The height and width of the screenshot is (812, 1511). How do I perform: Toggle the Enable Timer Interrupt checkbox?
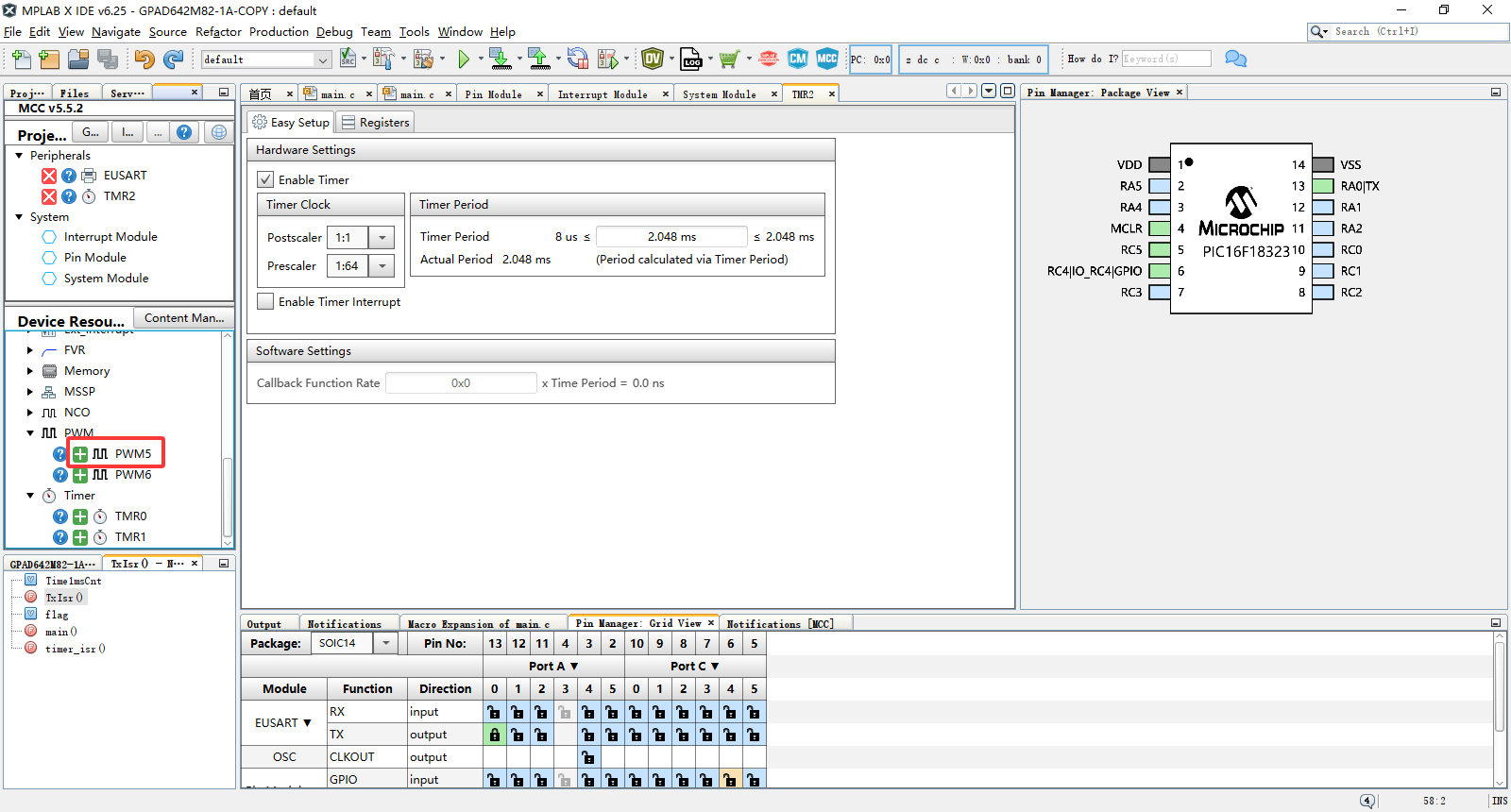[266, 301]
